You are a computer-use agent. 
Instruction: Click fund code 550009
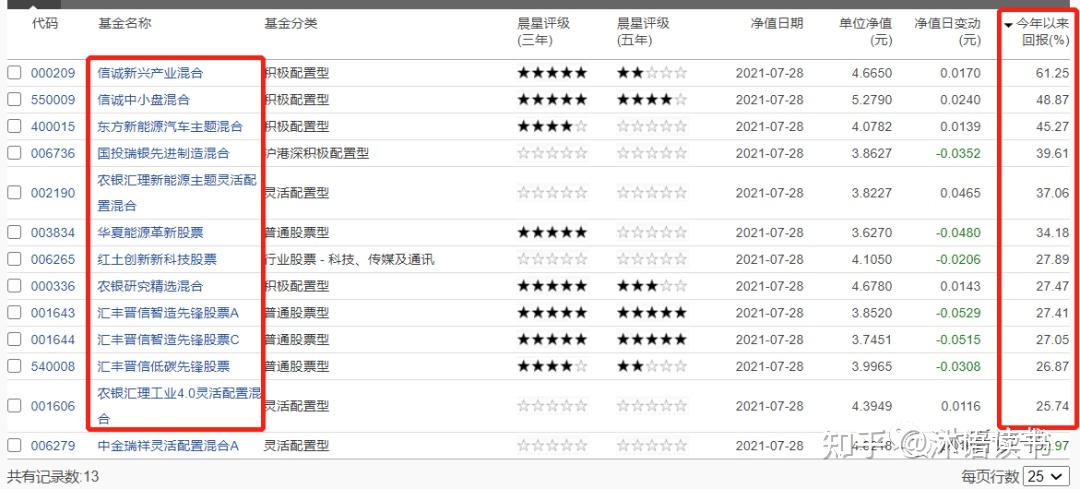(53, 100)
